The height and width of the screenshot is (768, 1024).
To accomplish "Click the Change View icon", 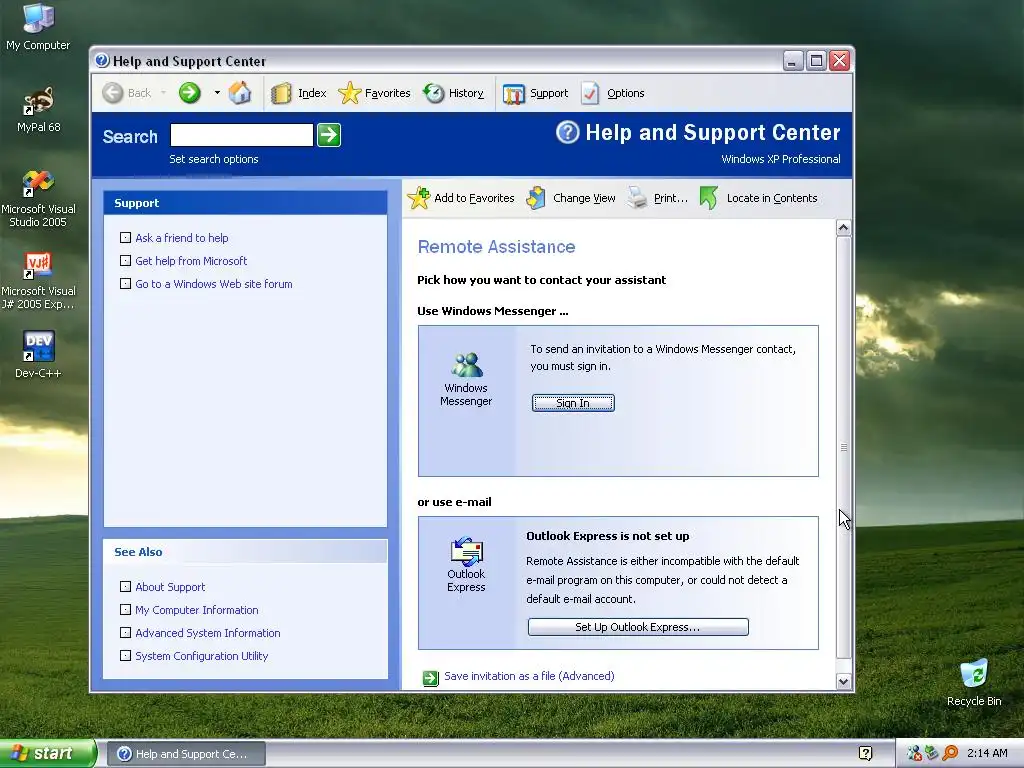I will pyautogui.click(x=536, y=198).
